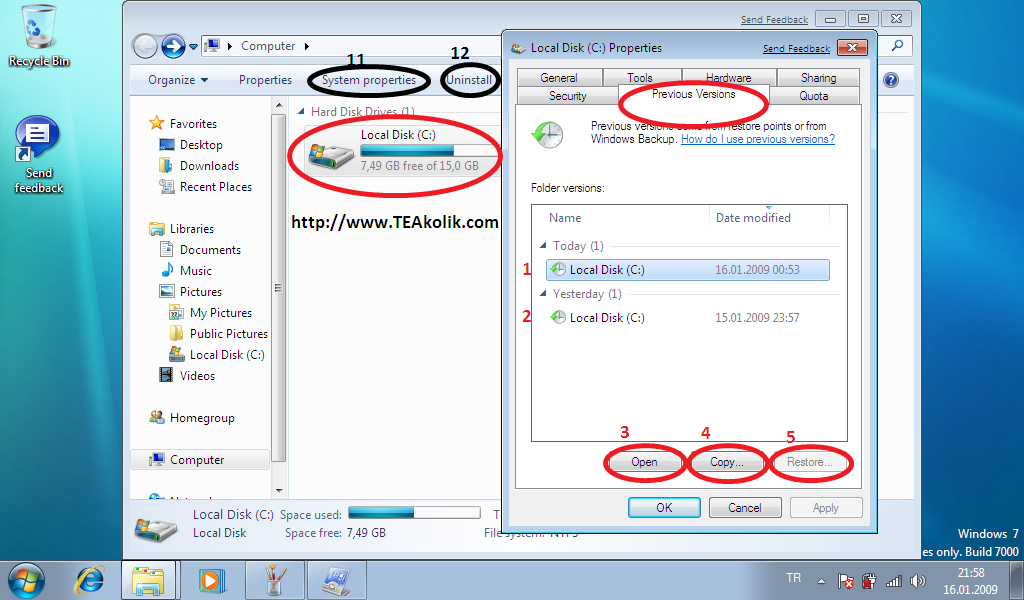Switch to the Tools tab

click(640, 78)
